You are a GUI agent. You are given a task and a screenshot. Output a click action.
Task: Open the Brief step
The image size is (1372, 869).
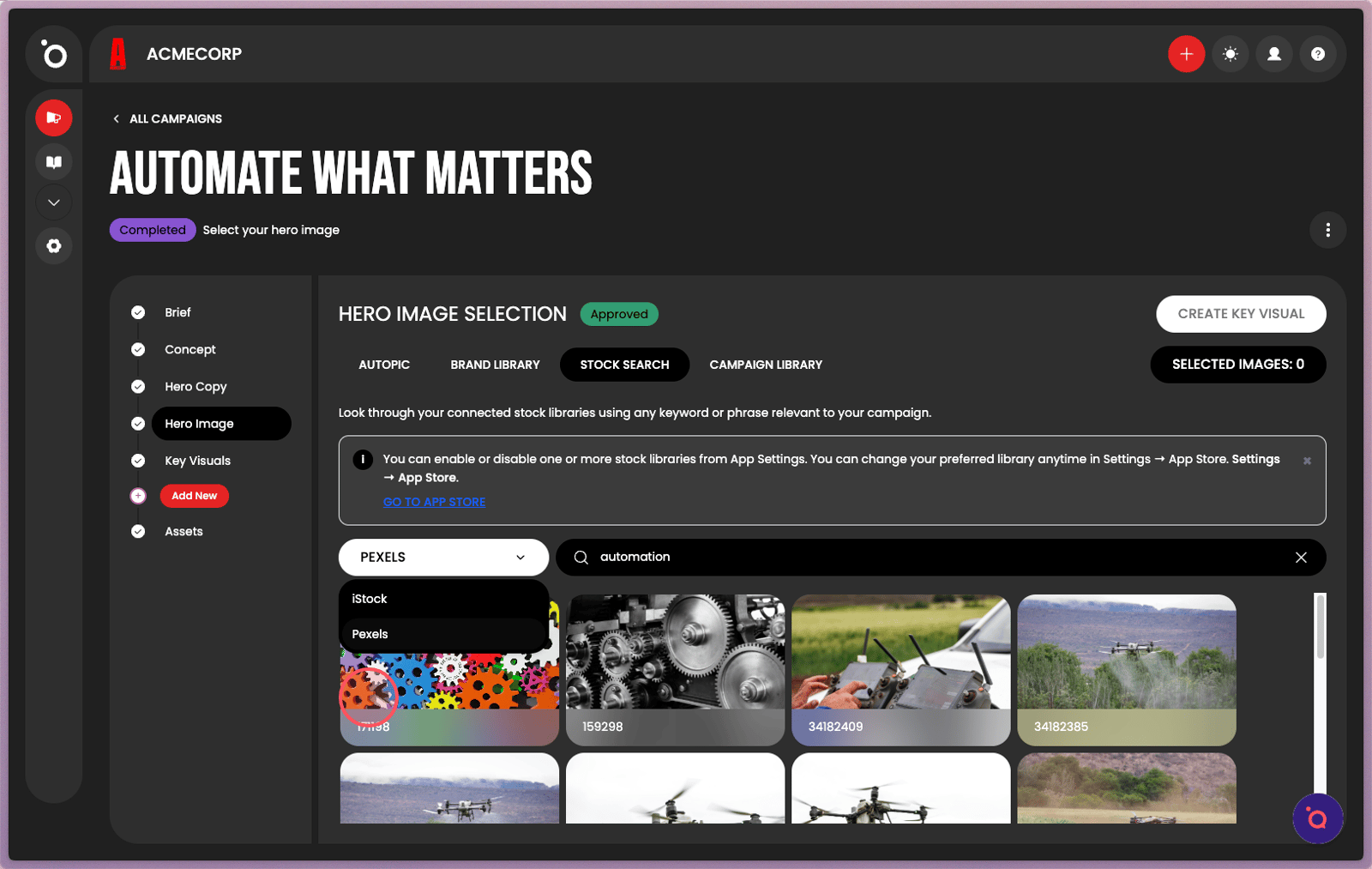pyautogui.click(x=178, y=312)
